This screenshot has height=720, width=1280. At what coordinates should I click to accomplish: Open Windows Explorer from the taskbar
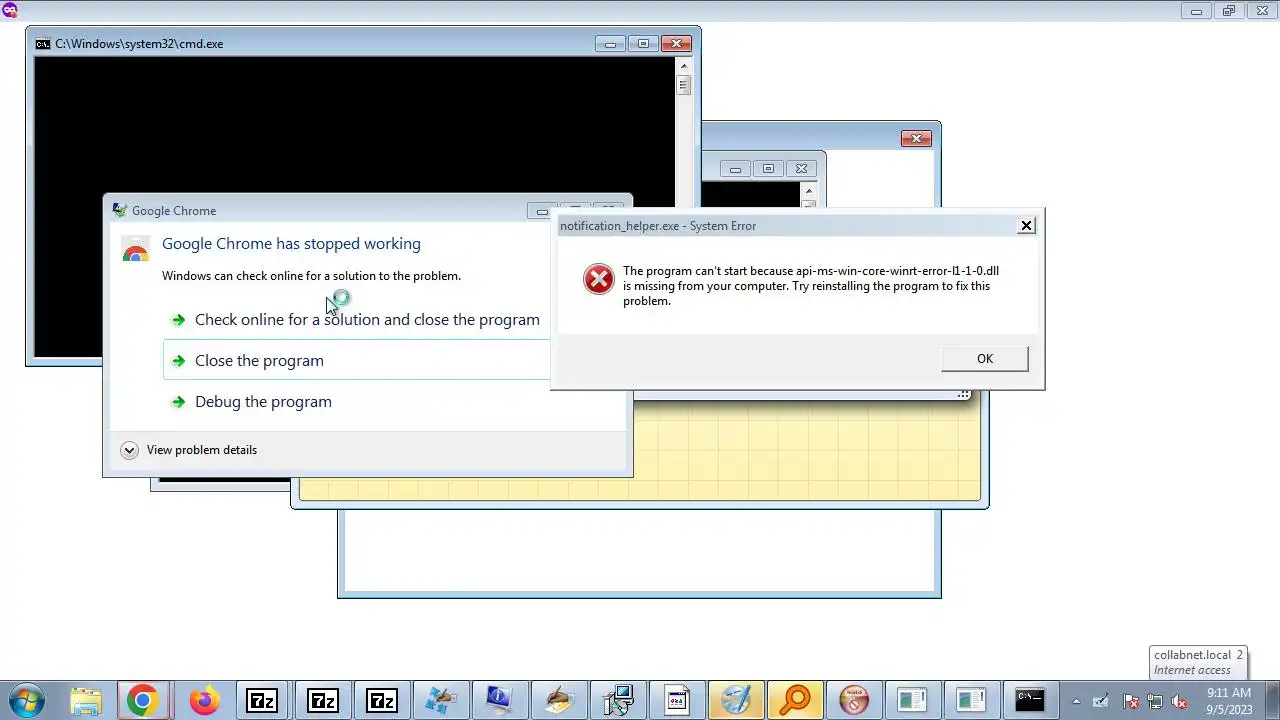tap(86, 700)
